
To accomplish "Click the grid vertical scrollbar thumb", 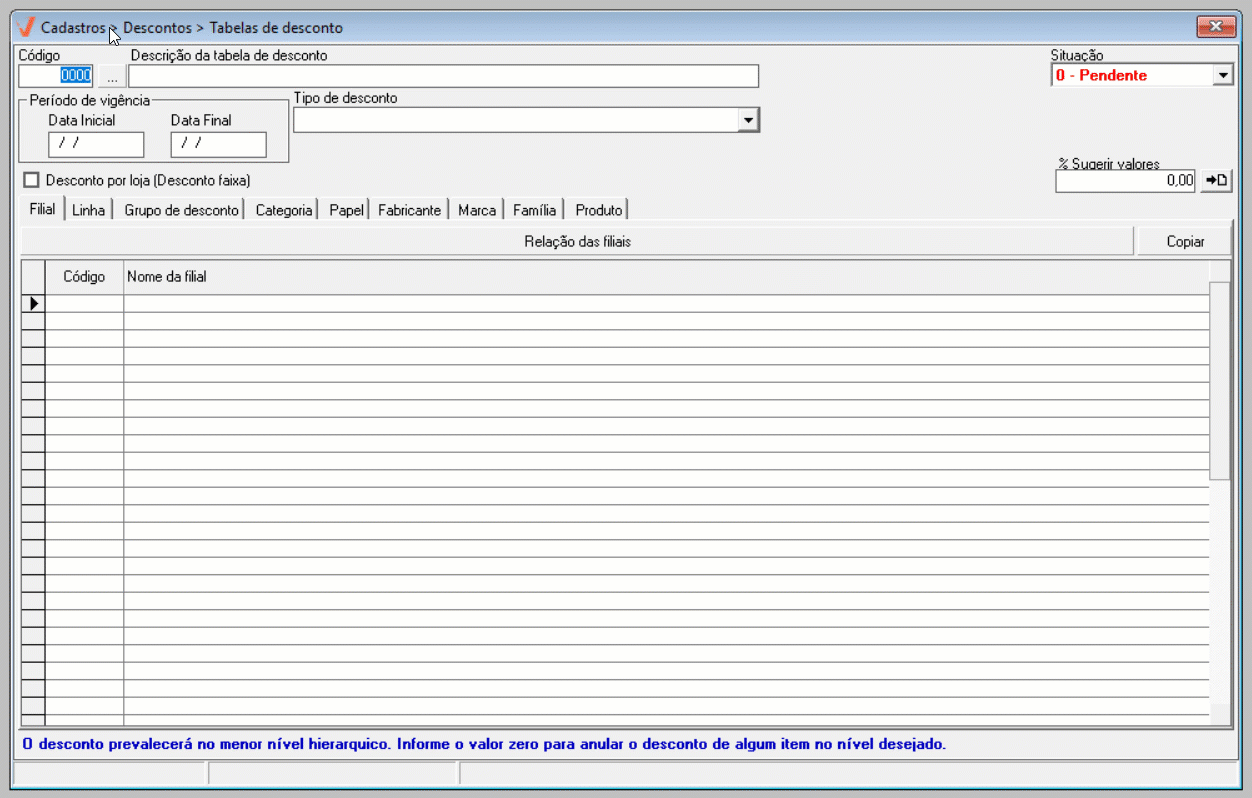I will click(1220, 380).
